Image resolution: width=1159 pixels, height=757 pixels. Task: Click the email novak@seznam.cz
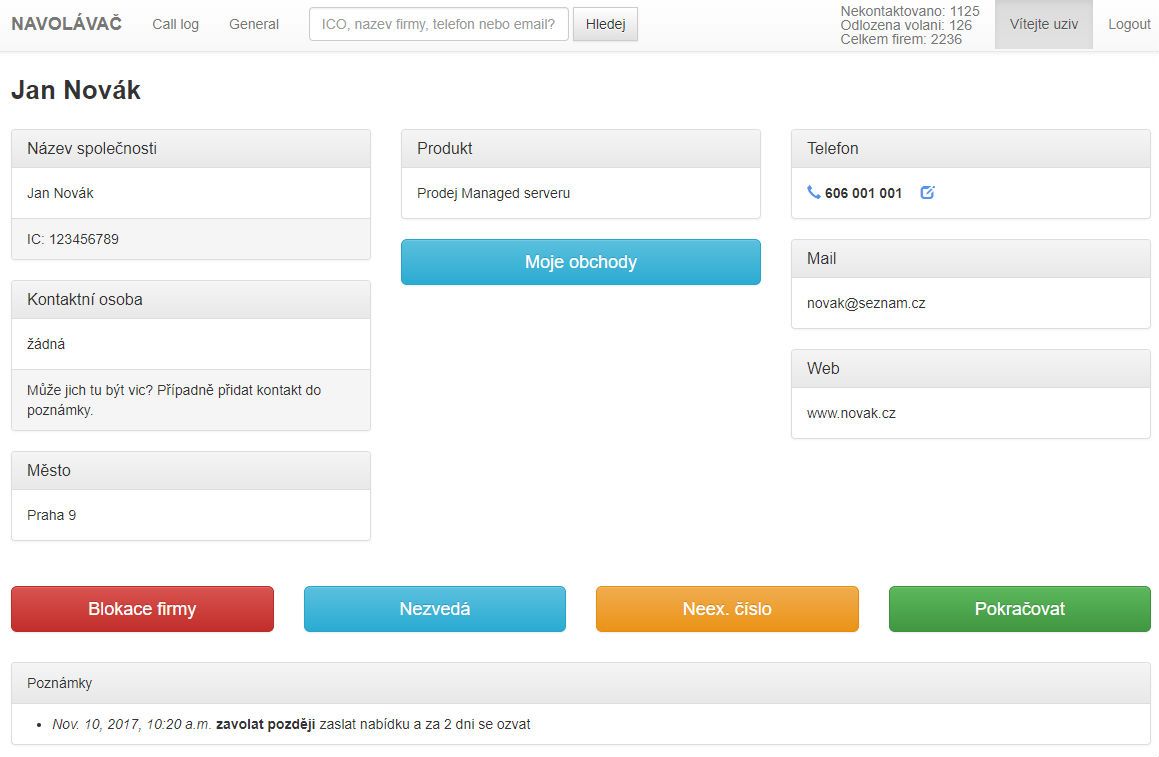(x=866, y=303)
